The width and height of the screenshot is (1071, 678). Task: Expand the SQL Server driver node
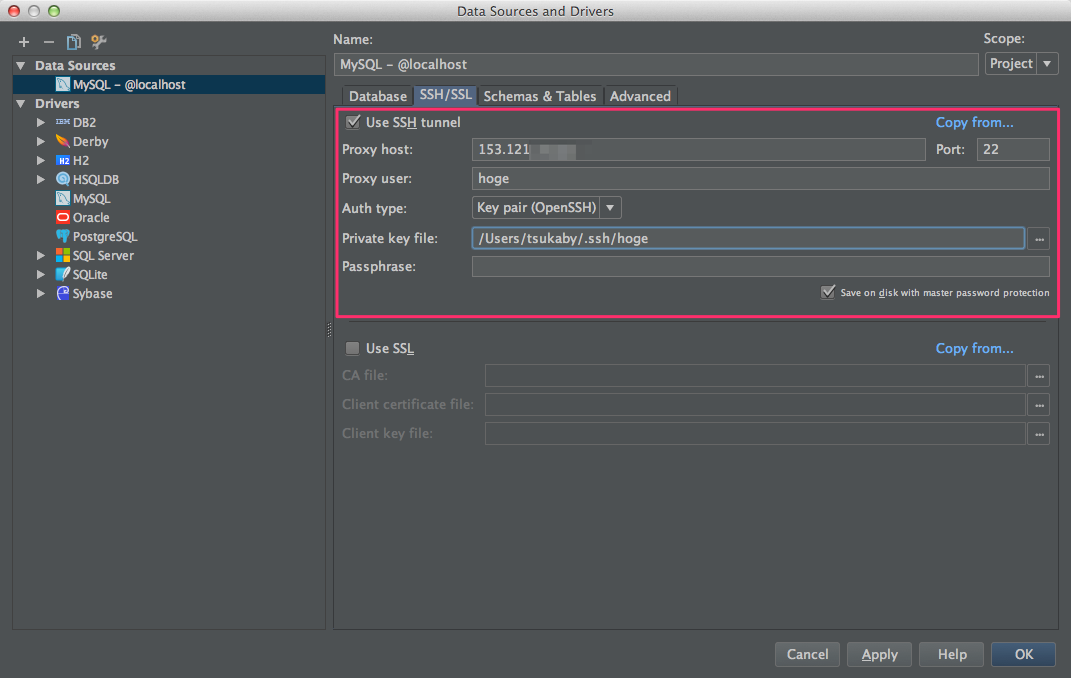(41, 255)
